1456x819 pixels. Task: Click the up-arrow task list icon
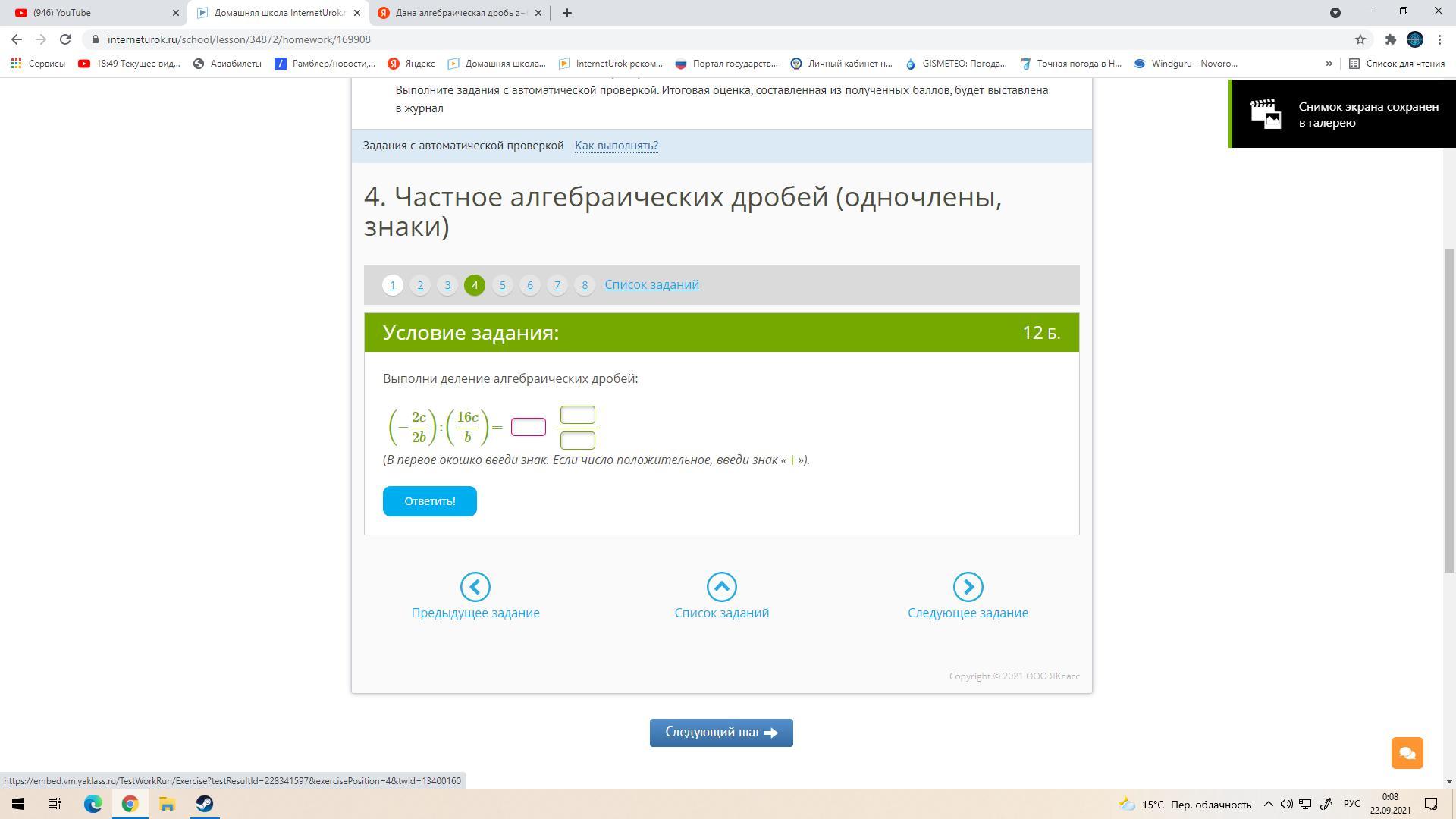pyautogui.click(x=721, y=587)
